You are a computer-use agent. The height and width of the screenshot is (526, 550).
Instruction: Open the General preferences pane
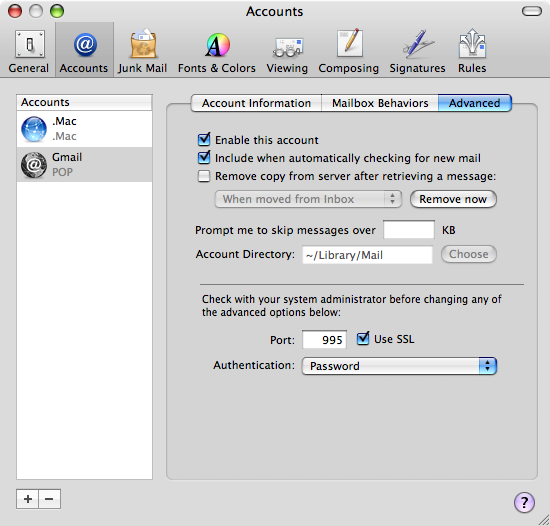(x=29, y=51)
